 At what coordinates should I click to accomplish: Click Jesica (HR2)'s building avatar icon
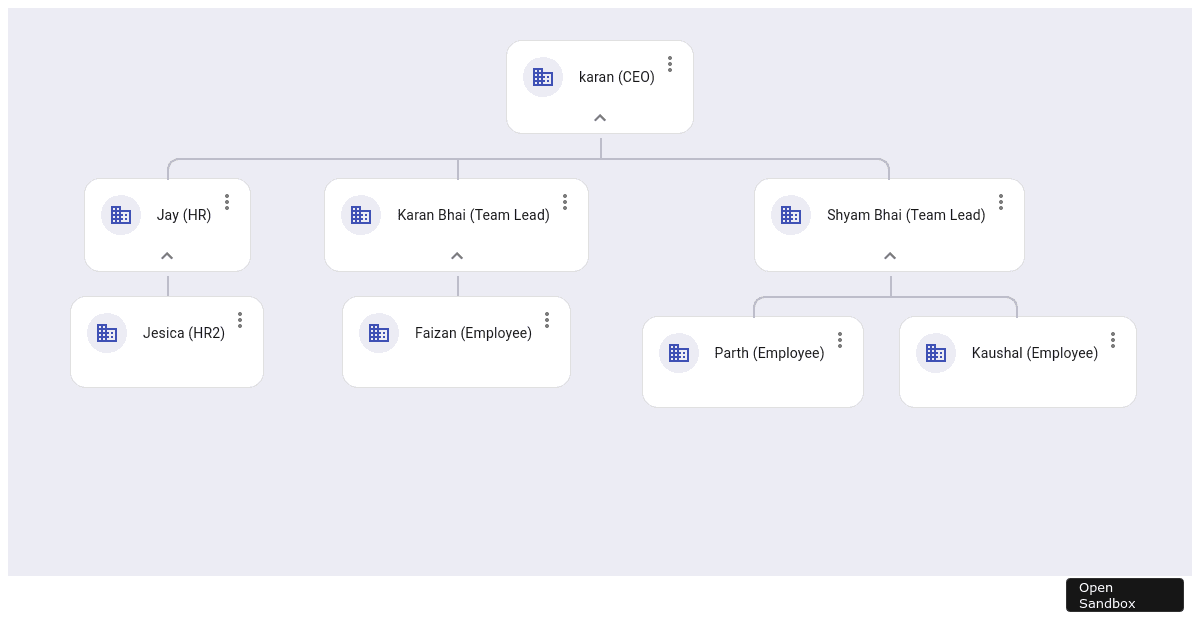(107, 333)
